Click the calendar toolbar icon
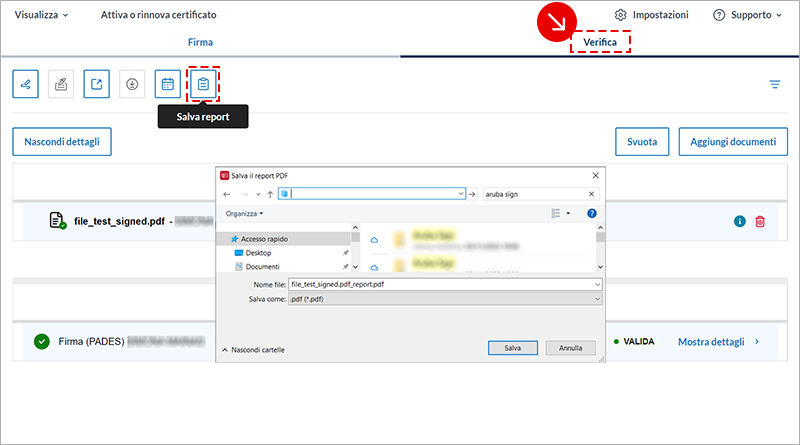 coord(167,85)
